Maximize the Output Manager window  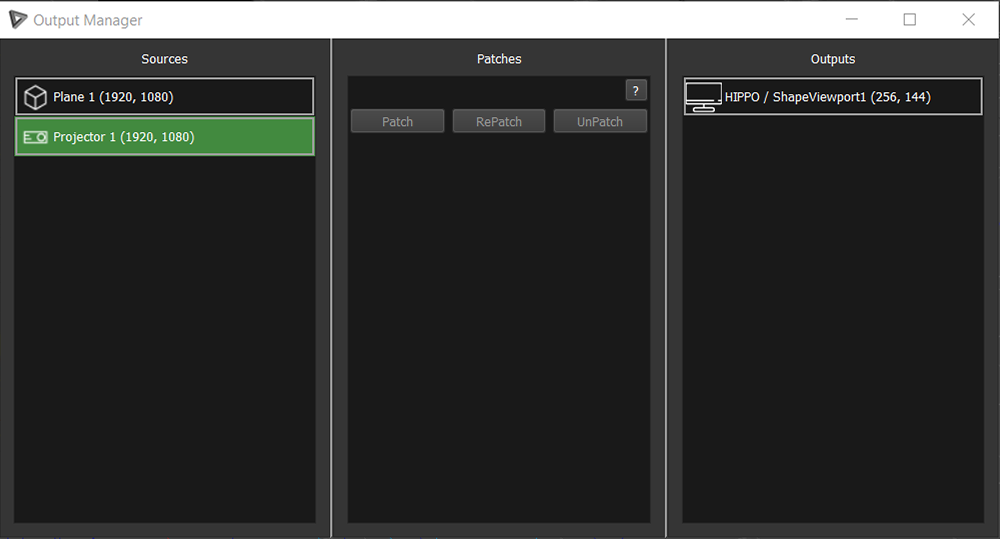(910, 20)
